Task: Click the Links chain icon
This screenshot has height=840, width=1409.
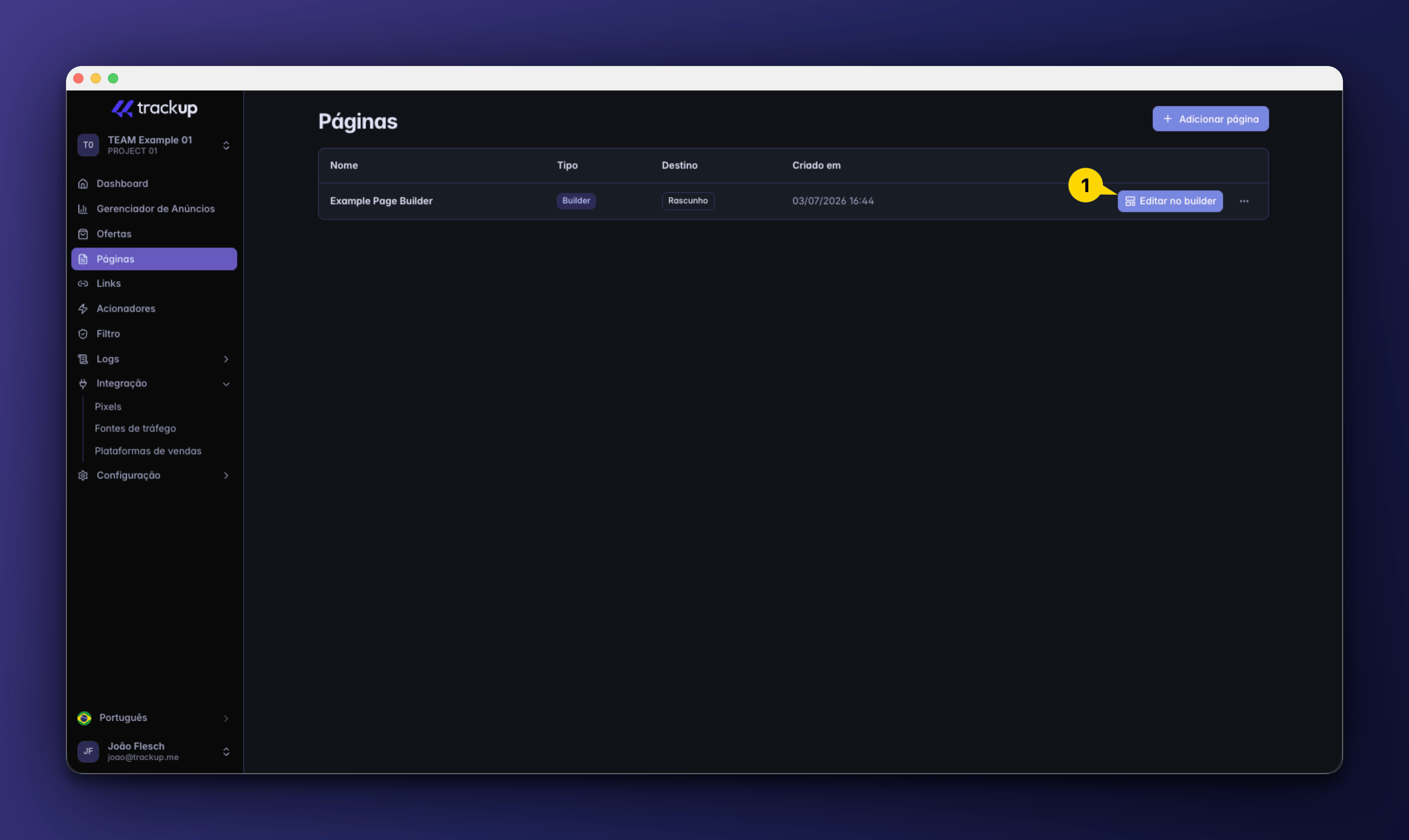Action: point(82,283)
